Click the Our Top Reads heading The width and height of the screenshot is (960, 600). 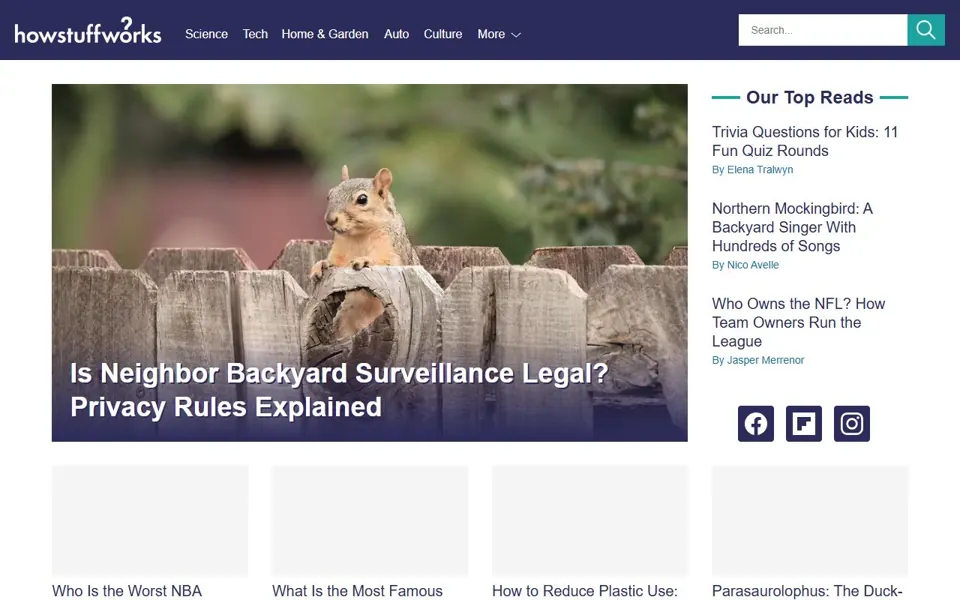(809, 97)
